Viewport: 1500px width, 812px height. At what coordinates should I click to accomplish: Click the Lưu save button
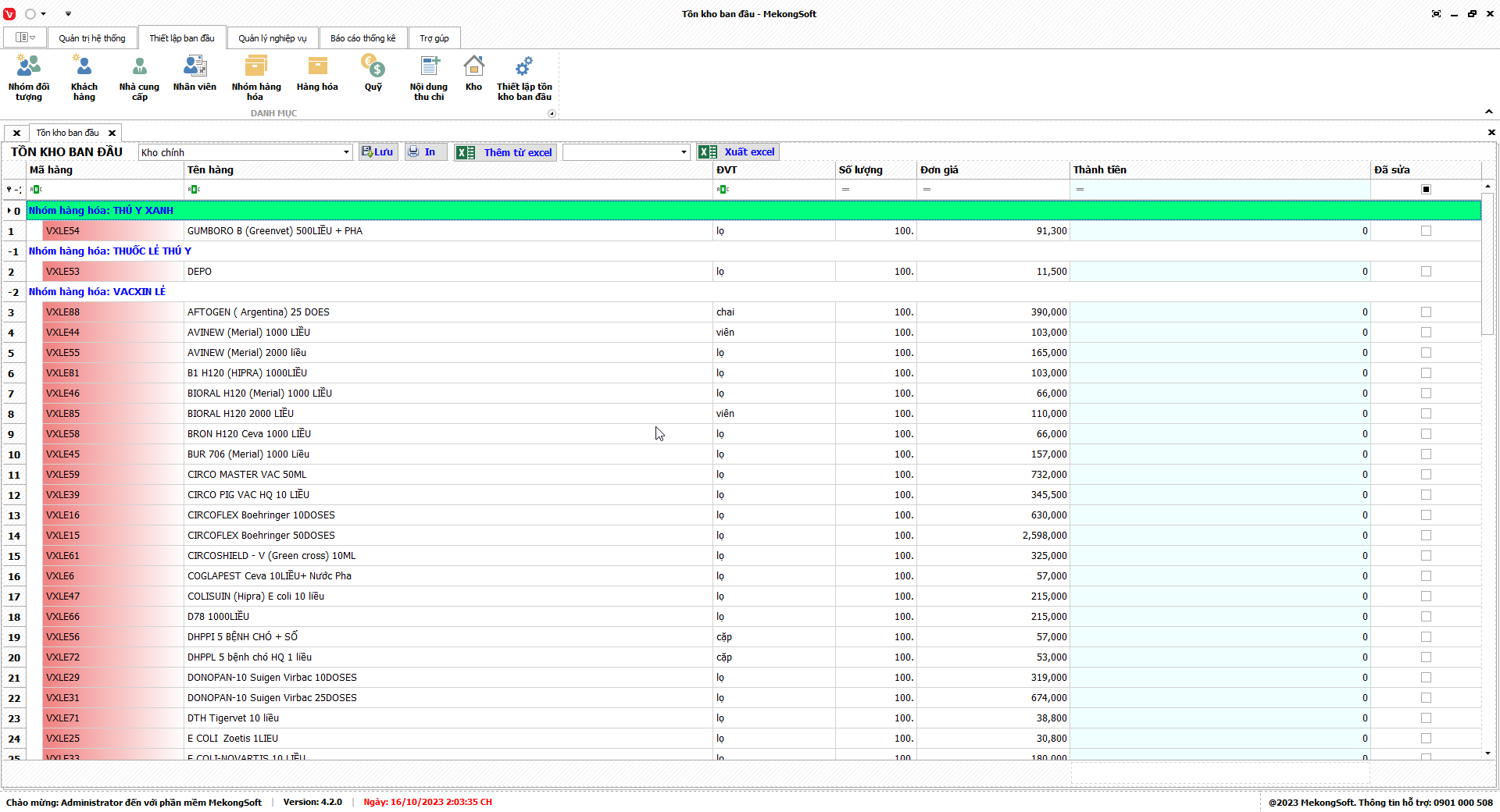[x=378, y=152]
